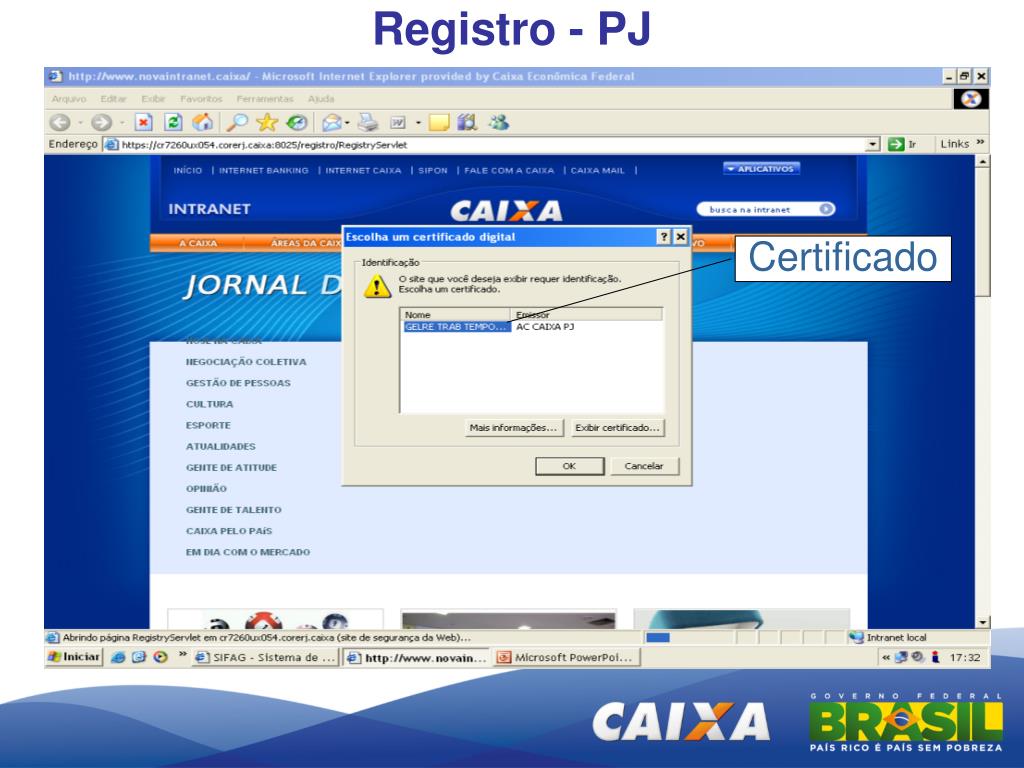Click the yellow note toolbar icon
This screenshot has height=768, width=1024.
(439, 122)
